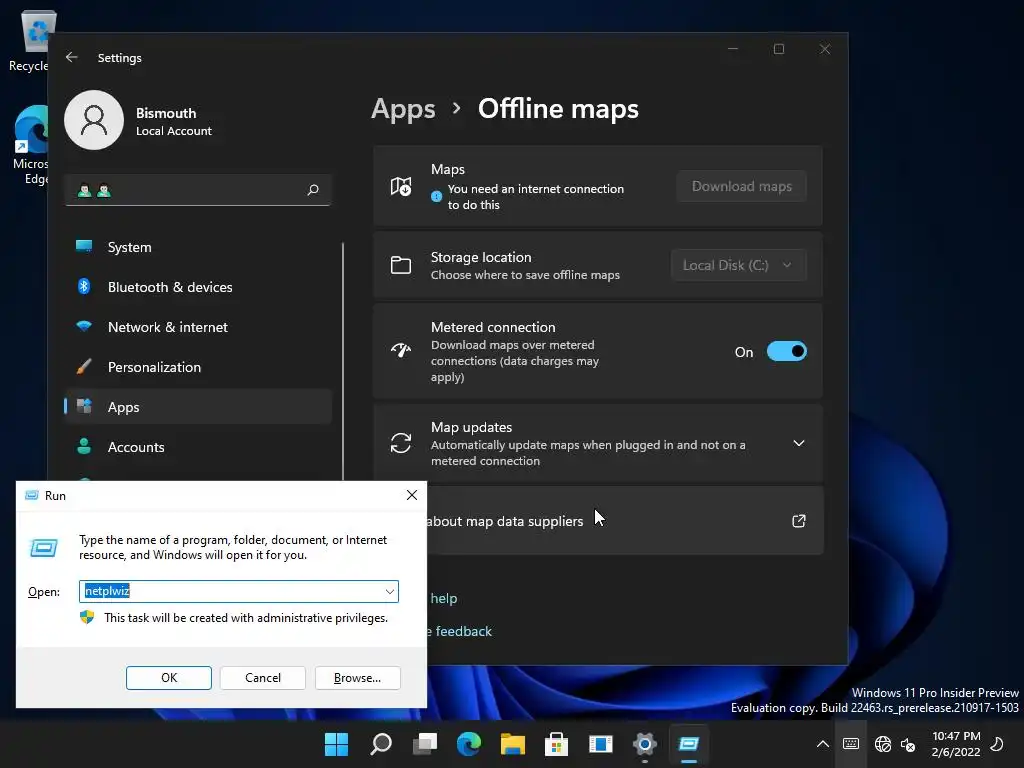Viewport: 1024px width, 768px height.
Task: Open File Explorer from the taskbar
Action: [513, 744]
